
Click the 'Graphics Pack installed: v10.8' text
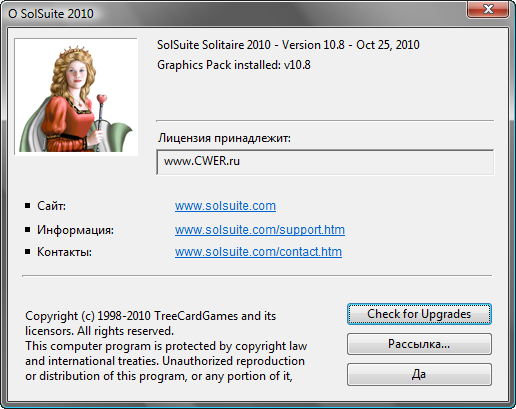pyautogui.click(x=234, y=65)
